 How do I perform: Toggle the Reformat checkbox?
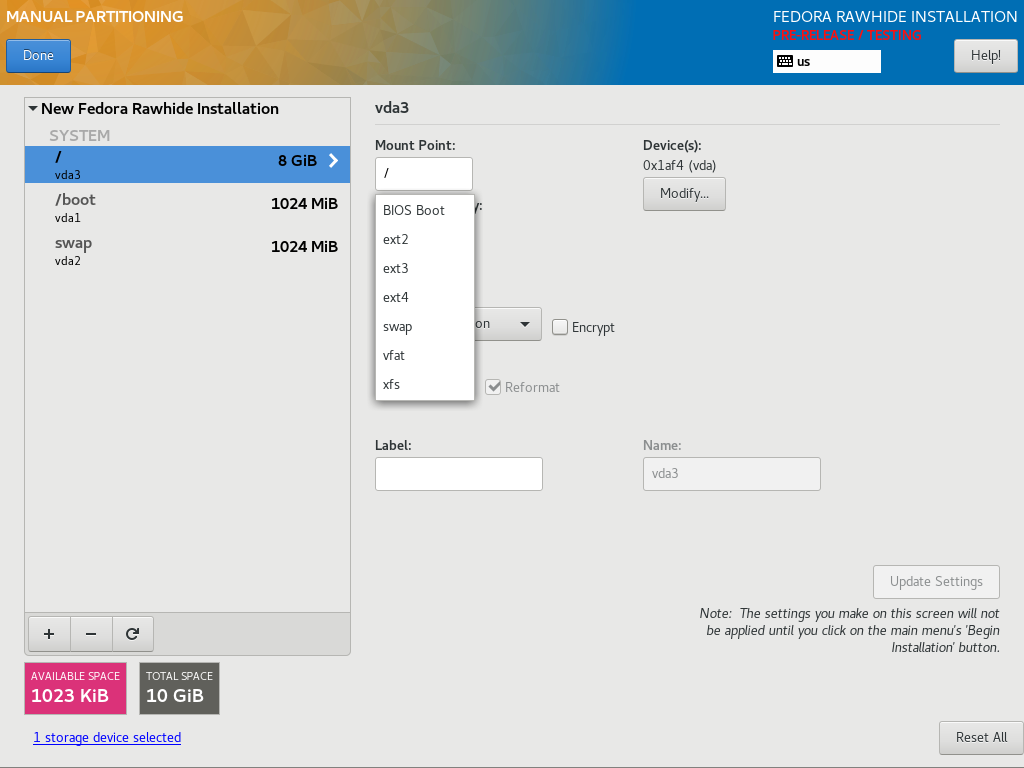click(493, 387)
